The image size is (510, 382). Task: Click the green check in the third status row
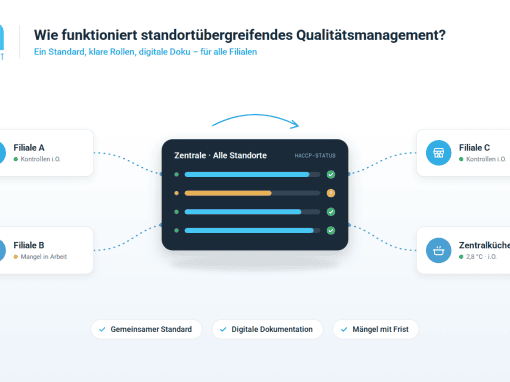pos(331,212)
